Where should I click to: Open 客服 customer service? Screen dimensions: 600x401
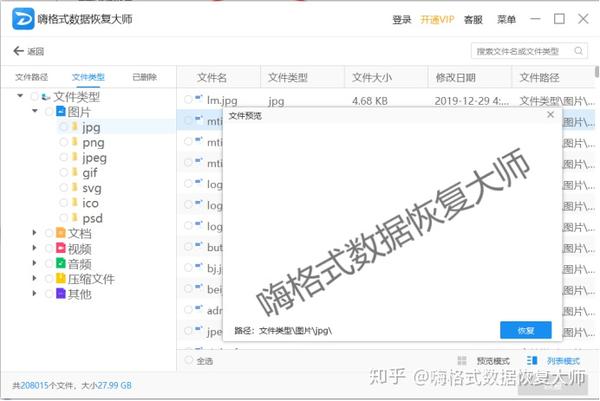(473, 19)
